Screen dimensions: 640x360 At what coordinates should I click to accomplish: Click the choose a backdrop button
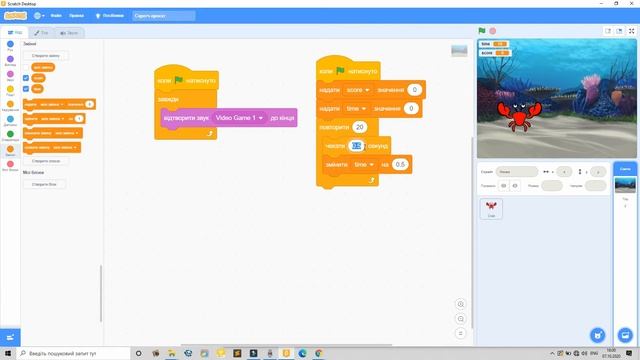pos(625,335)
